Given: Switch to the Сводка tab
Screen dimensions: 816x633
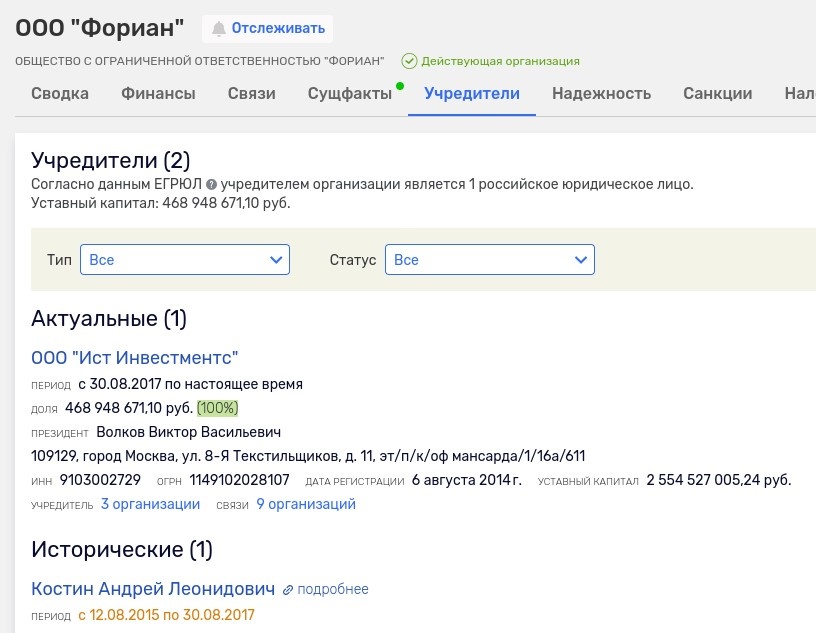Looking at the screenshot, I should (61, 93).
